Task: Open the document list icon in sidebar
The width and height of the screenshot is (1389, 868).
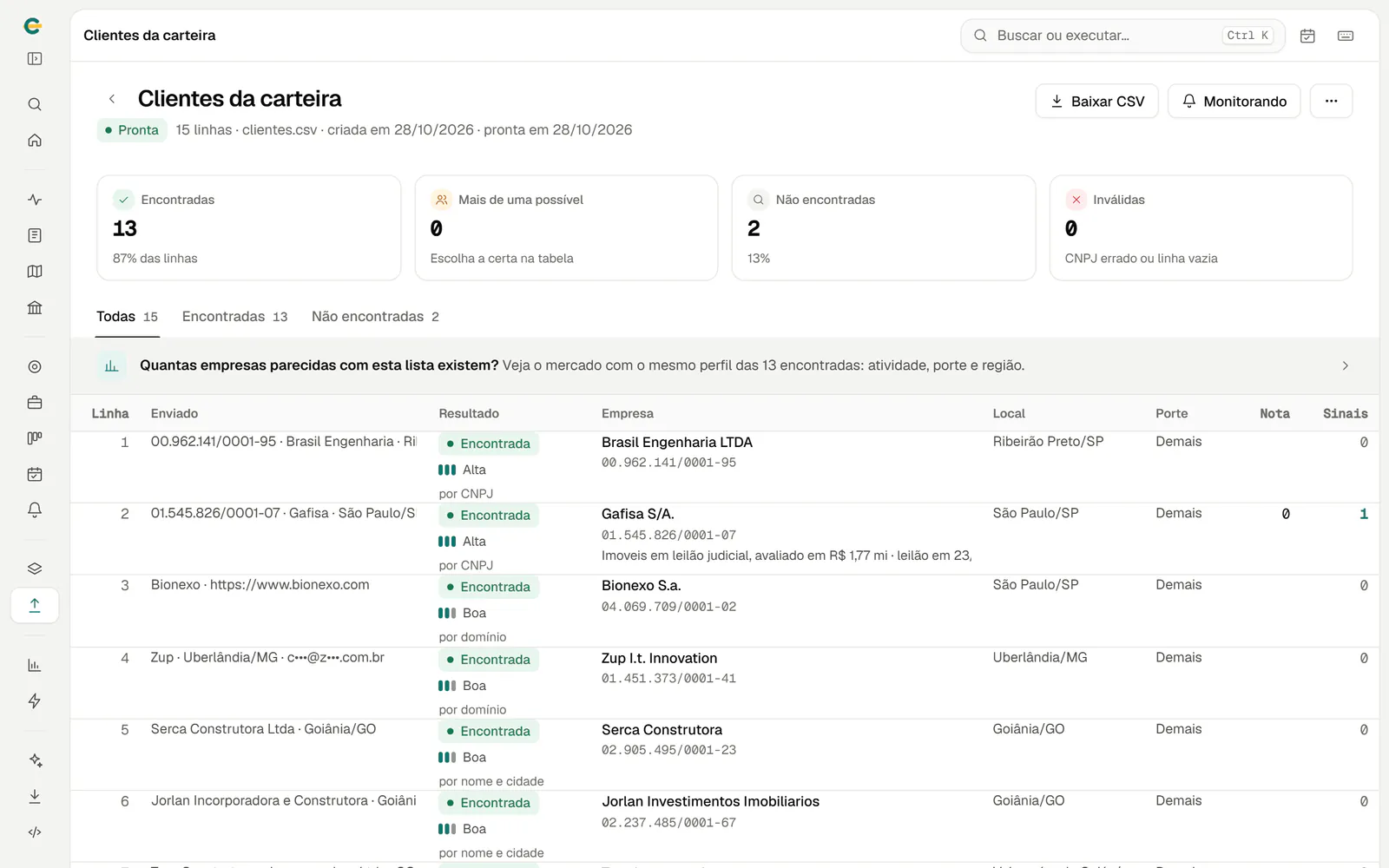Action: click(x=35, y=236)
